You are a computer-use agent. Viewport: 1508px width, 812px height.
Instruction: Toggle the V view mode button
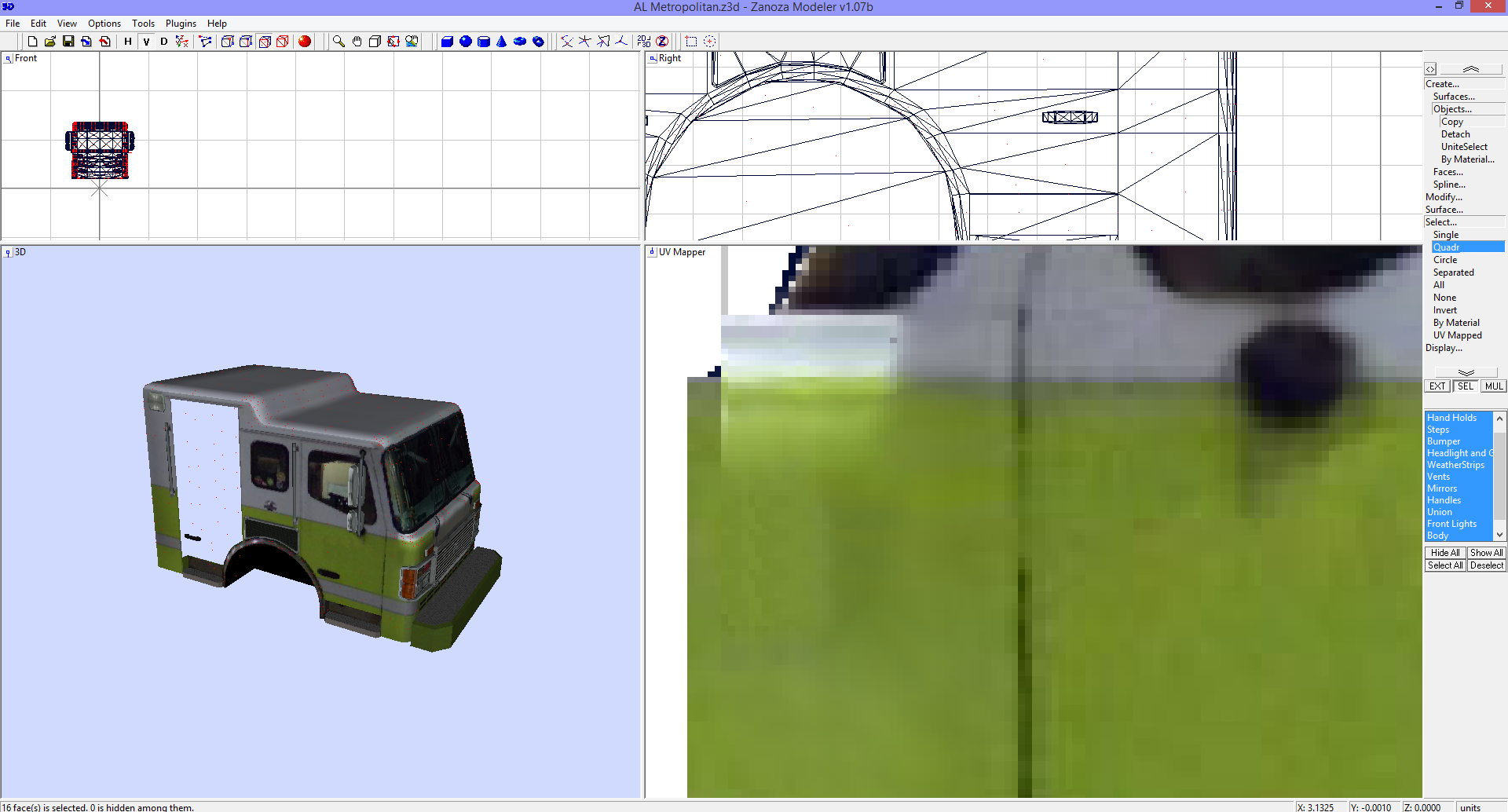point(145,41)
